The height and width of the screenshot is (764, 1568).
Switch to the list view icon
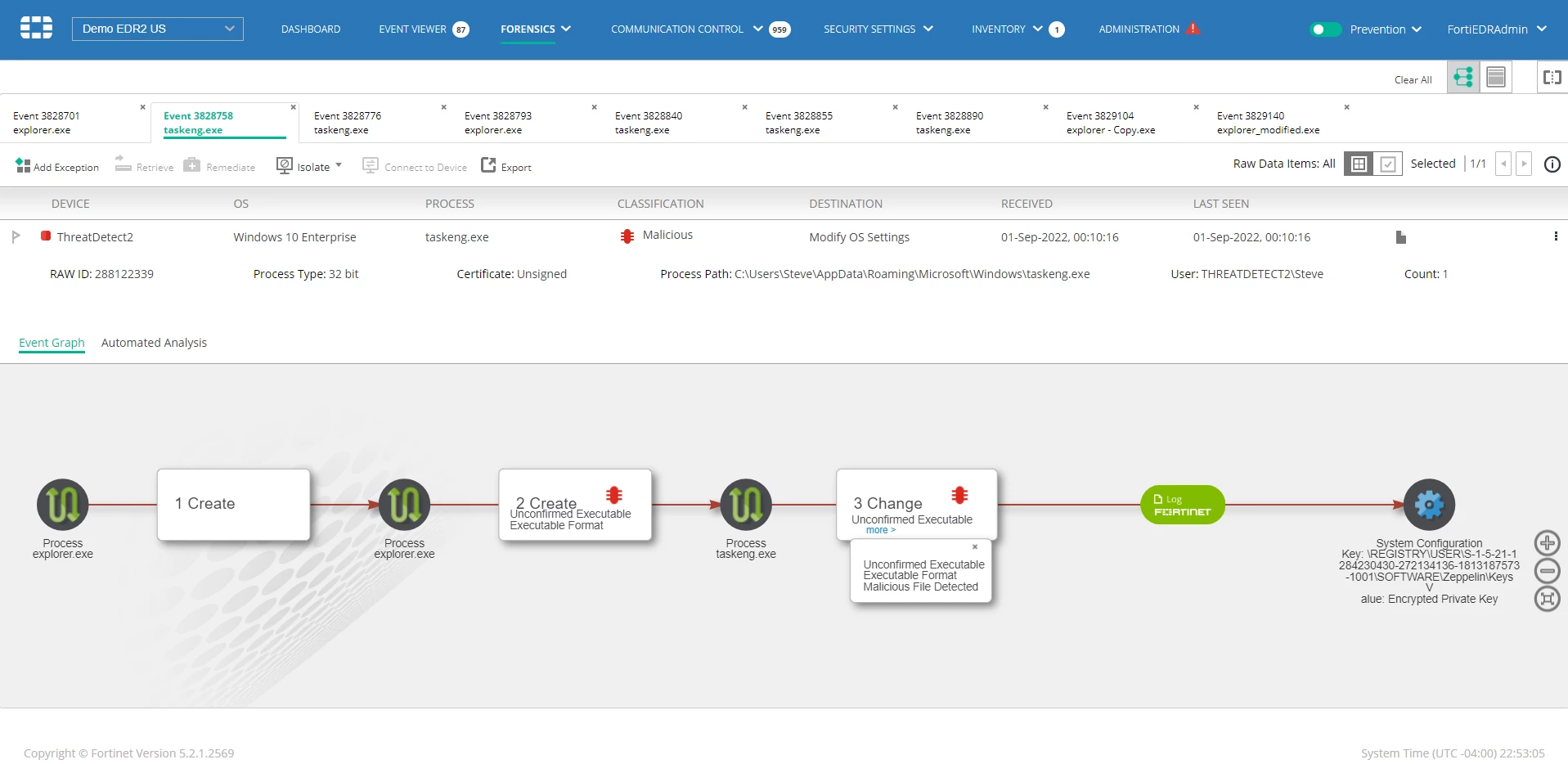click(1496, 78)
